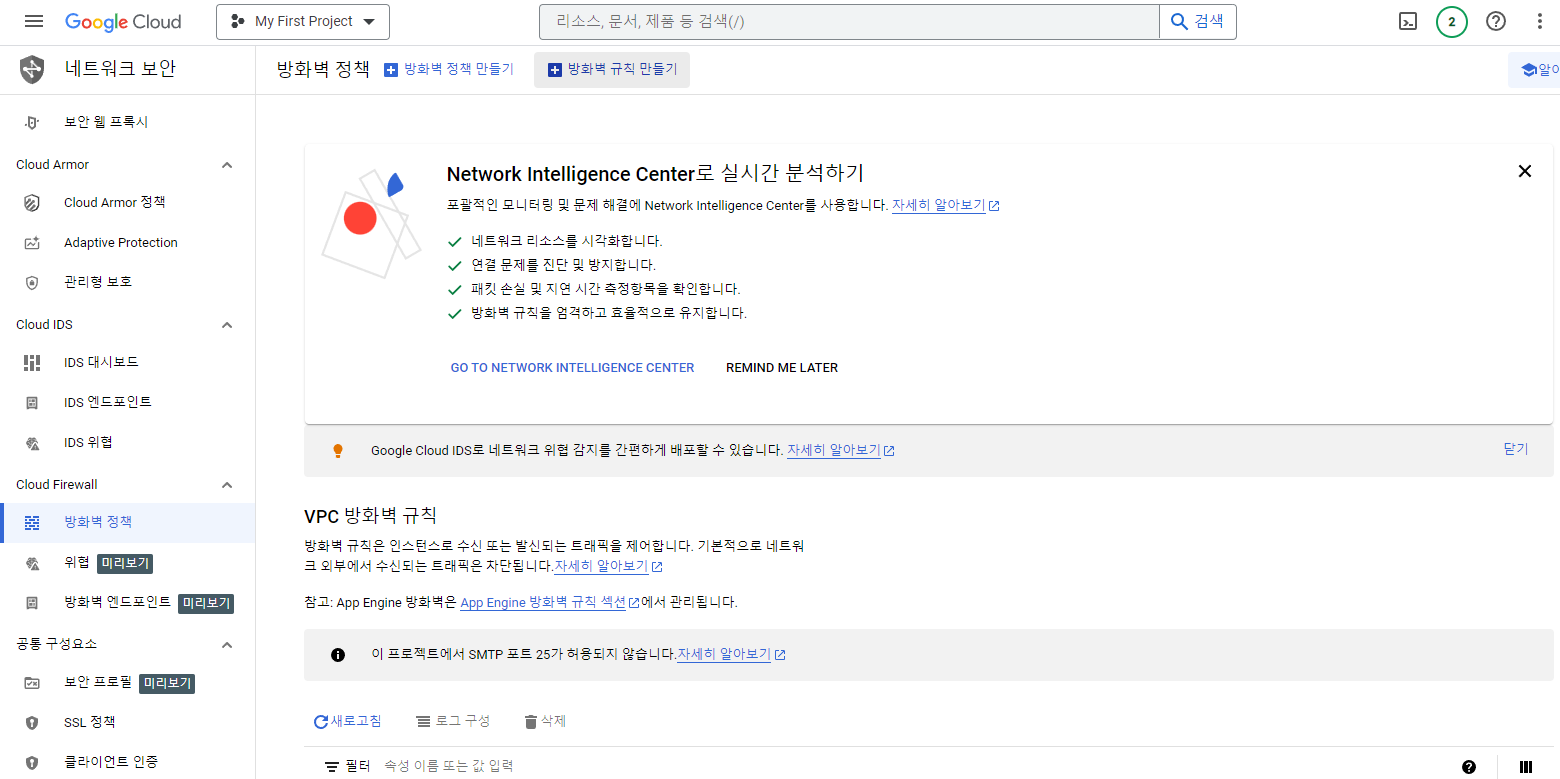Screen dimensions: 1560x779
Task: Open the My First Project selector
Action: [x=303, y=21]
